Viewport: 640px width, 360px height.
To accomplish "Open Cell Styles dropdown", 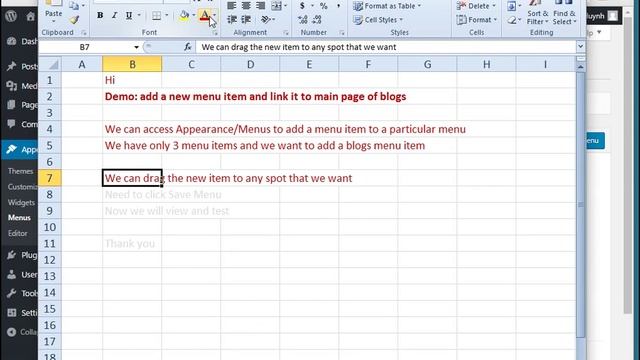I will (378, 20).
